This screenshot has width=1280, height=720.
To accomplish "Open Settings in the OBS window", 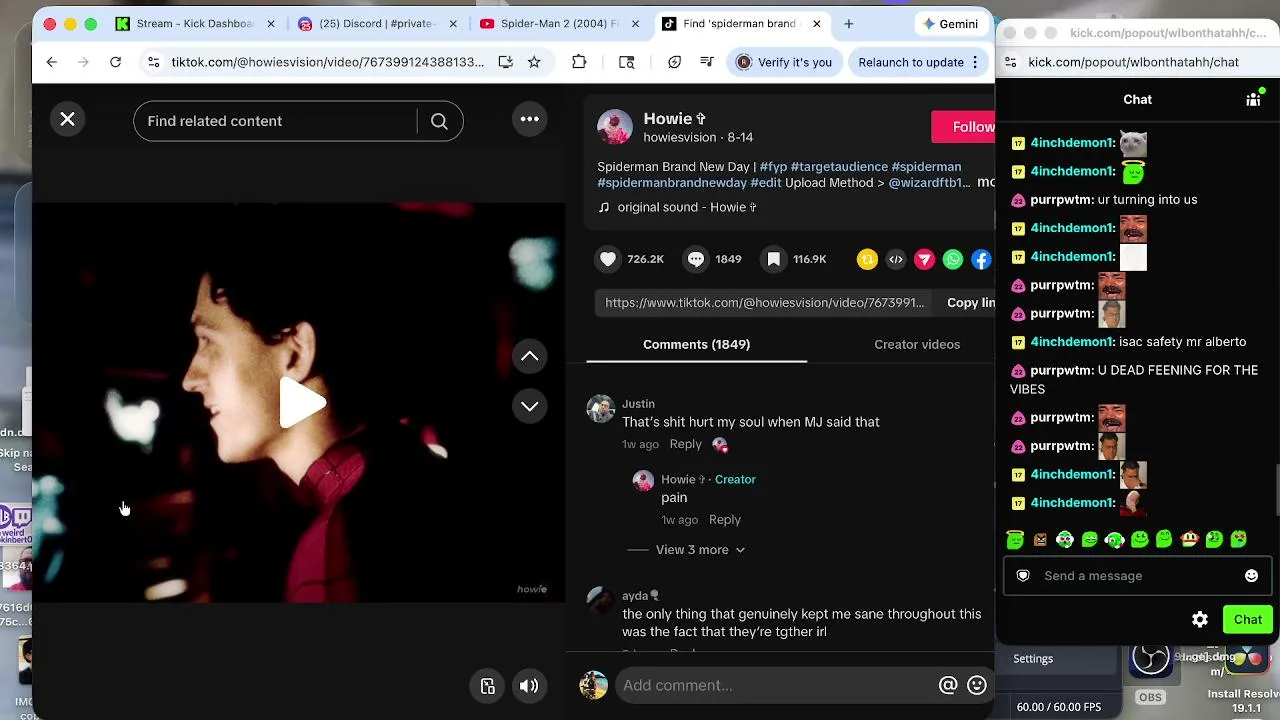I will pyautogui.click(x=1033, y=659).
